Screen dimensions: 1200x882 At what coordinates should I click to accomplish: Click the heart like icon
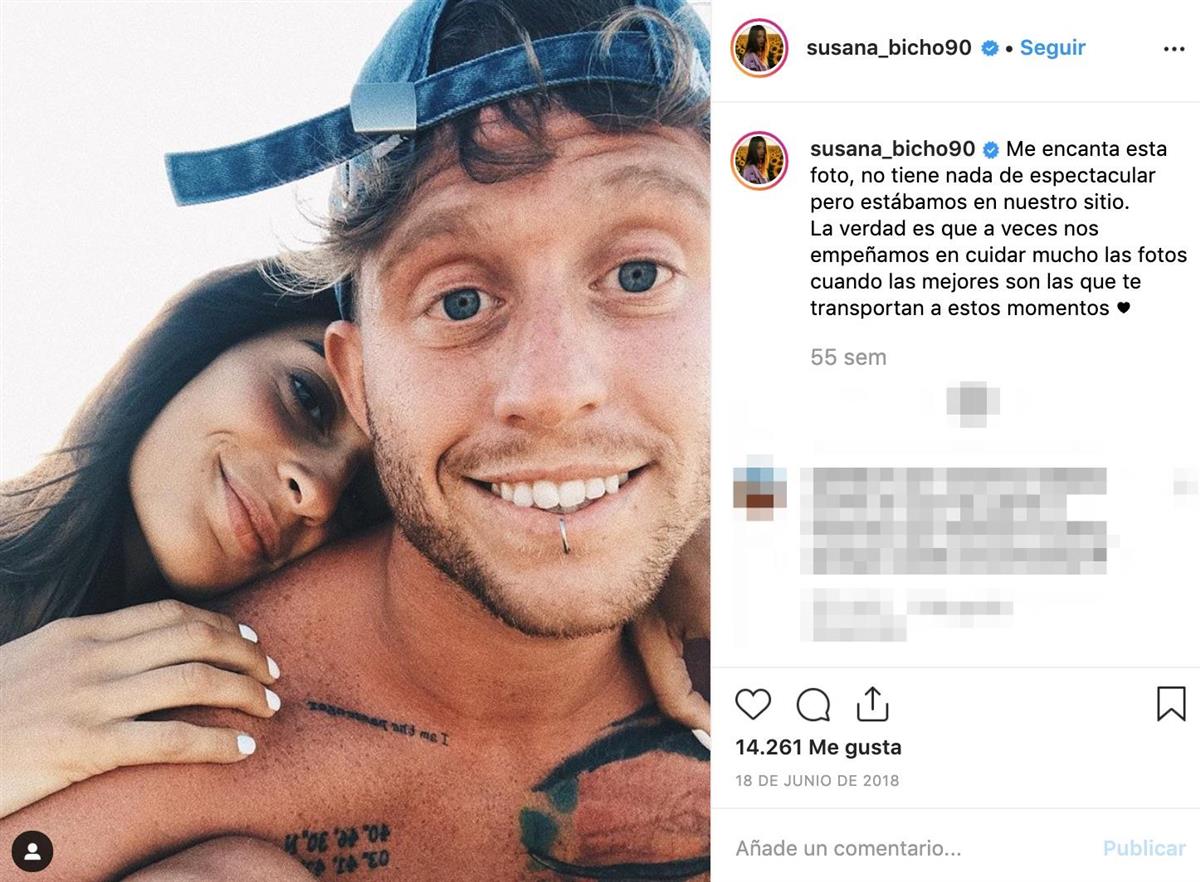753,704
